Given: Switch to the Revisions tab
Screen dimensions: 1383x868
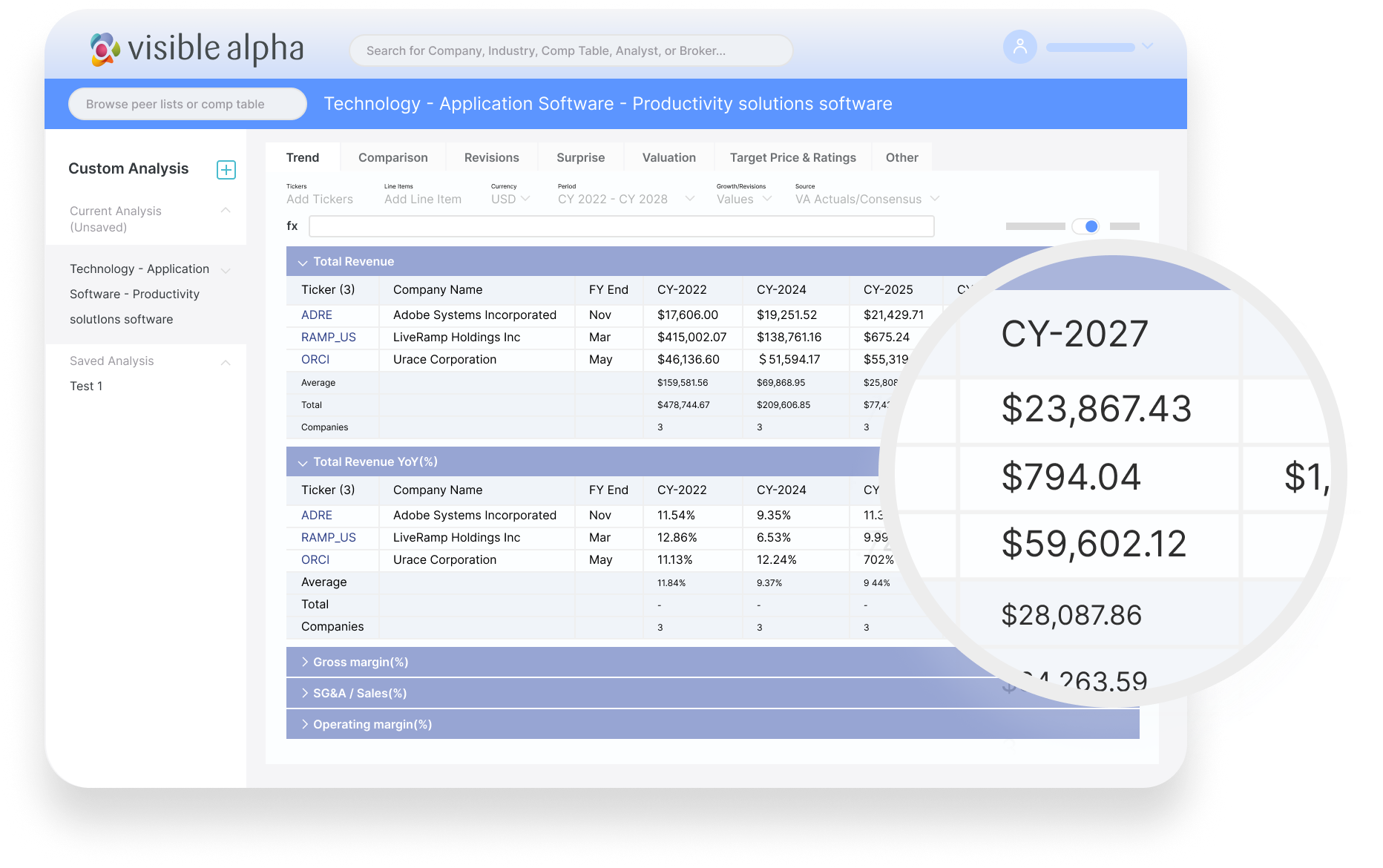Looking at the screenshot, I should 492,157.
